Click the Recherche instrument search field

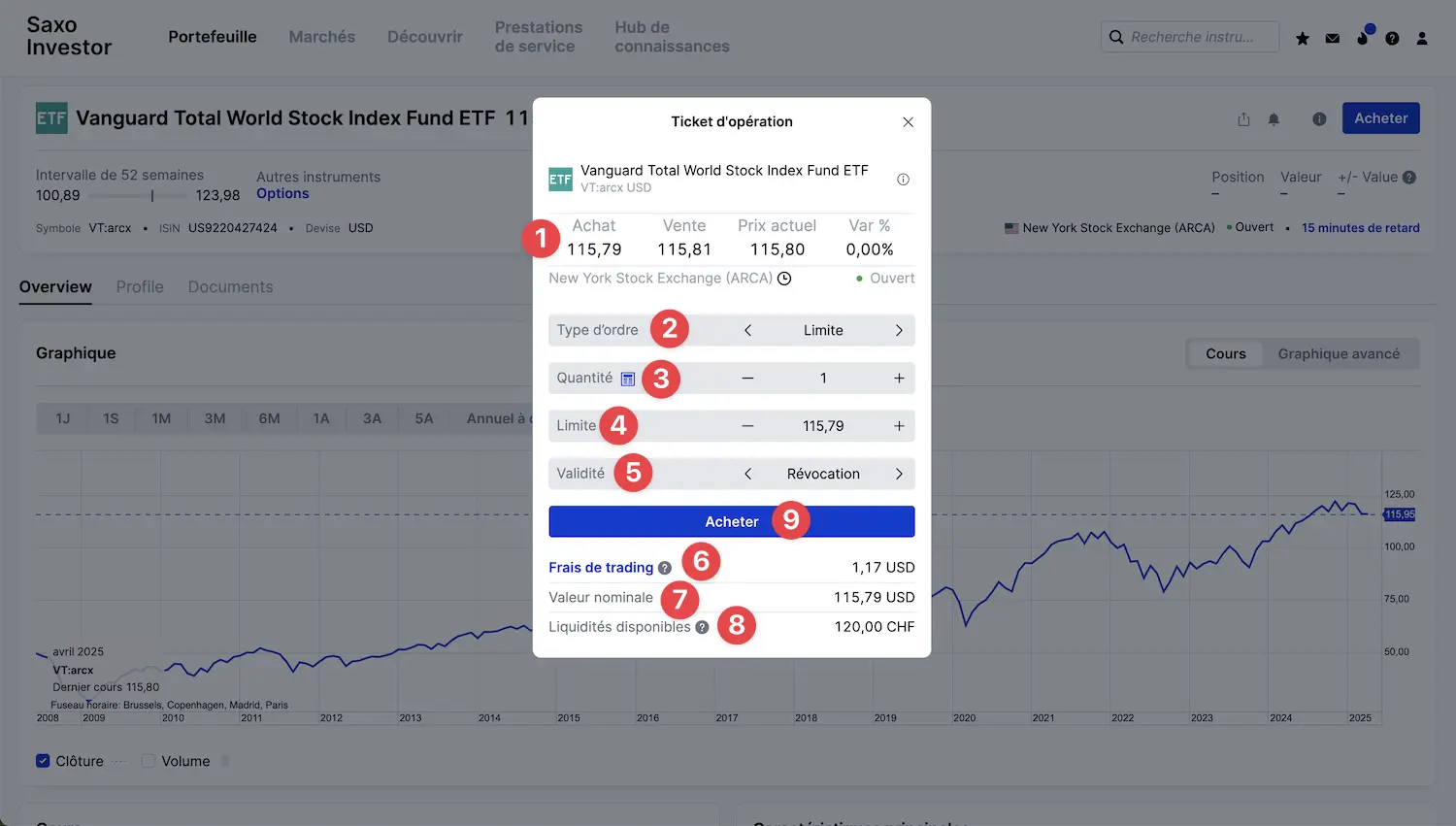pyautogui.click(x=1192, y=37)
